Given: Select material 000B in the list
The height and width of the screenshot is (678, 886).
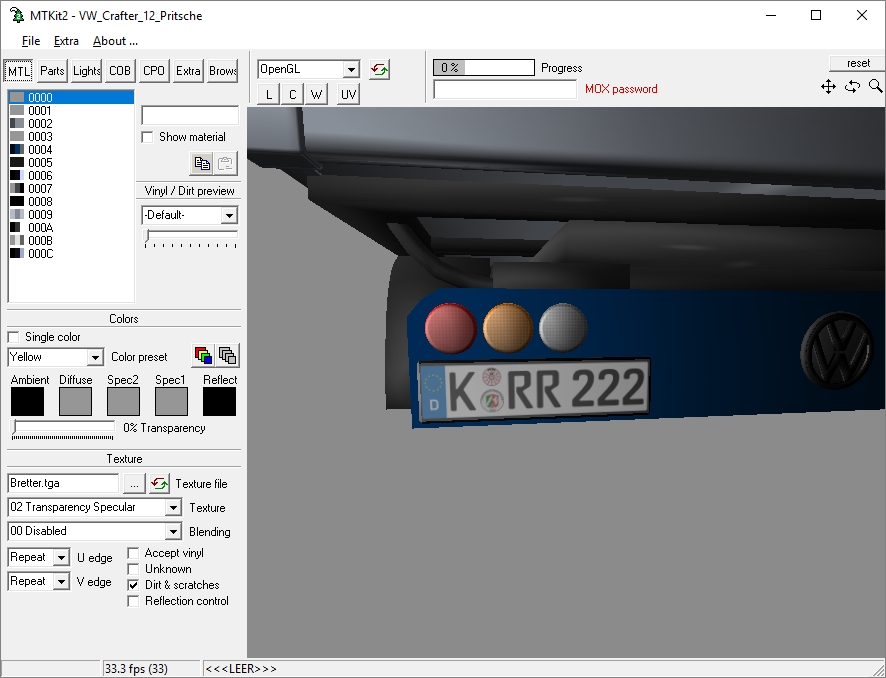Looking at the screenshot, I should (71, 241).
